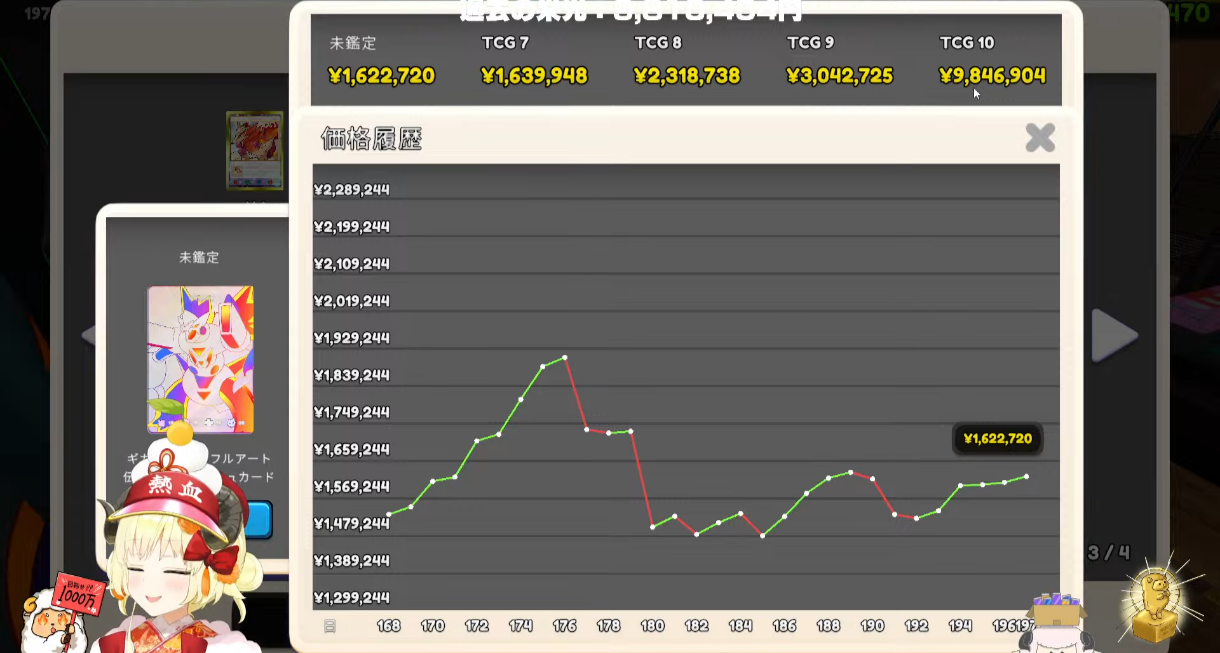Select the card thumbnail at top left

(x=254, y=150)
